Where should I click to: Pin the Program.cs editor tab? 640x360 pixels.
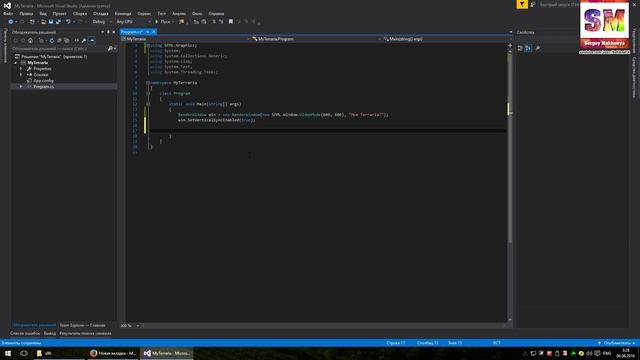[147, 32]
